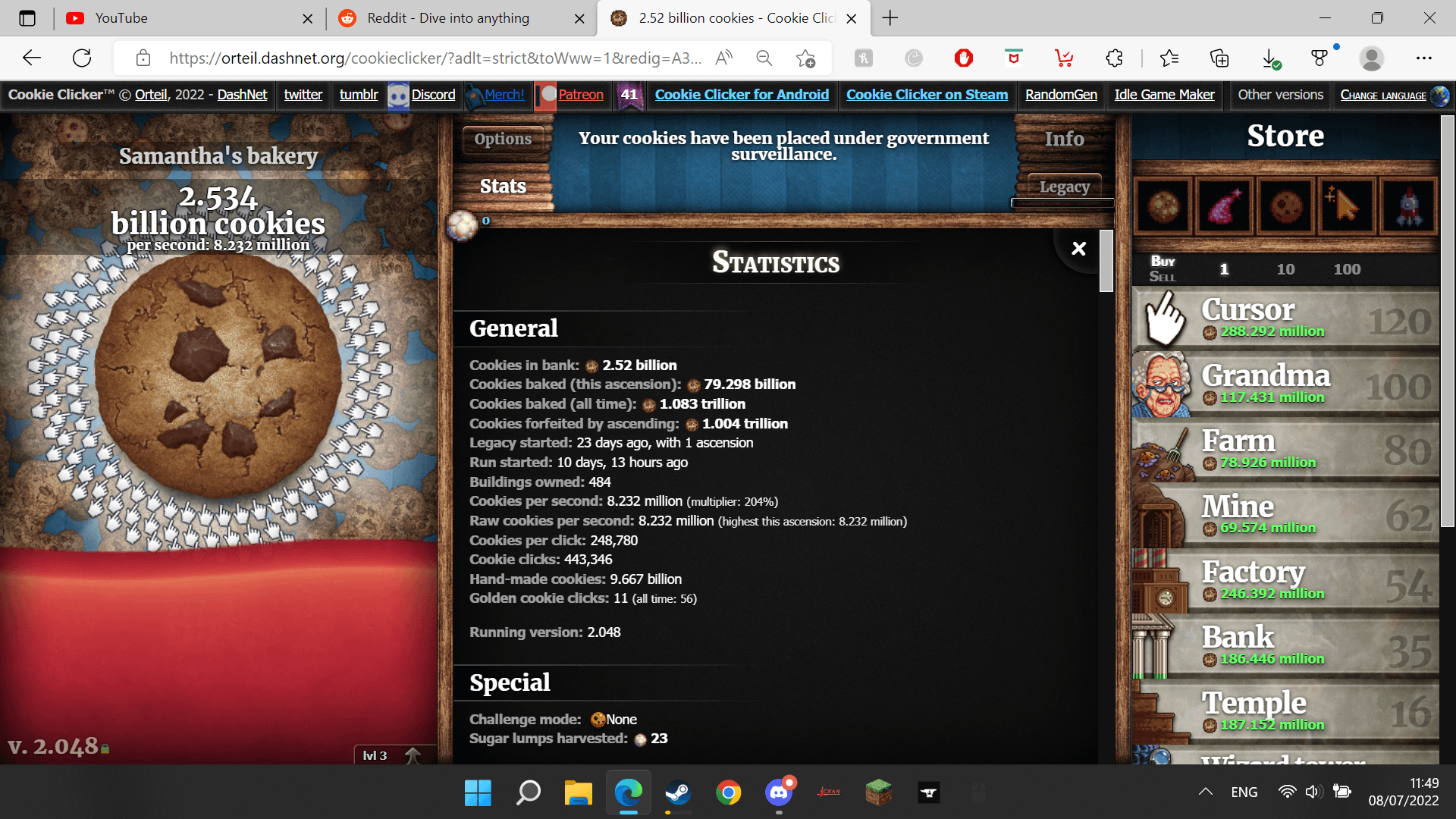The height and width of the screenshot is (819, 1456).
Task: Select the Stats tab
Action: pyautogui.click(x=501, y=186)
